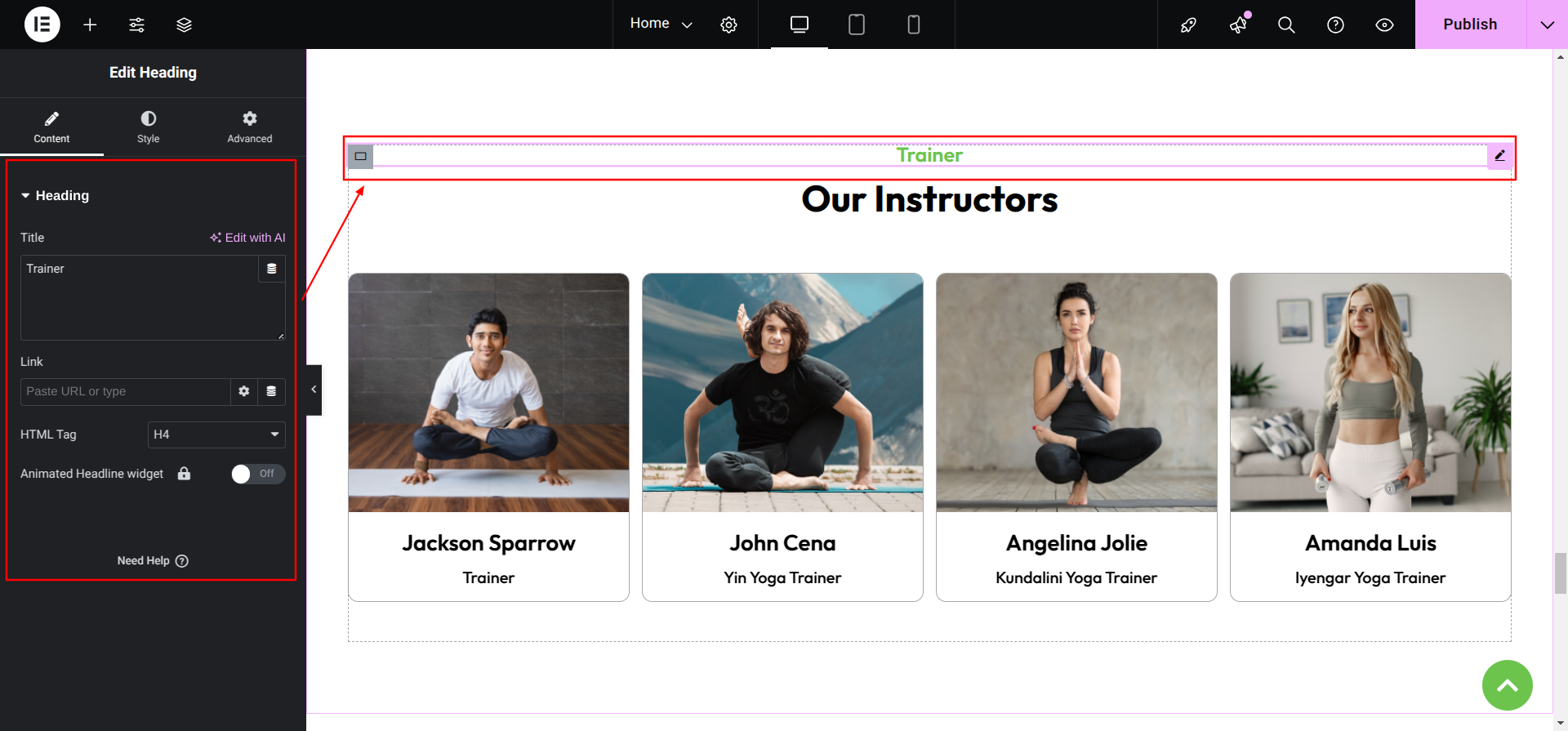Open the Publish options arrow
The height and width of the screenshot is (731, 1568).
point(1547,25)
